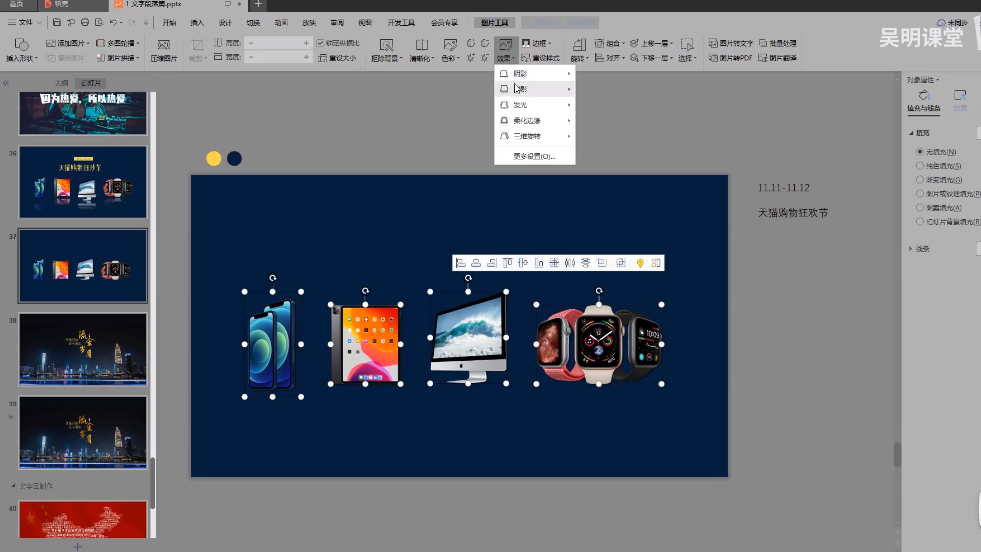Viewport: 981px width, 552px height.
Task: Open 下移一层 (Send backward) dropdown
Action: pyautogui.click(x=651, y=58)
